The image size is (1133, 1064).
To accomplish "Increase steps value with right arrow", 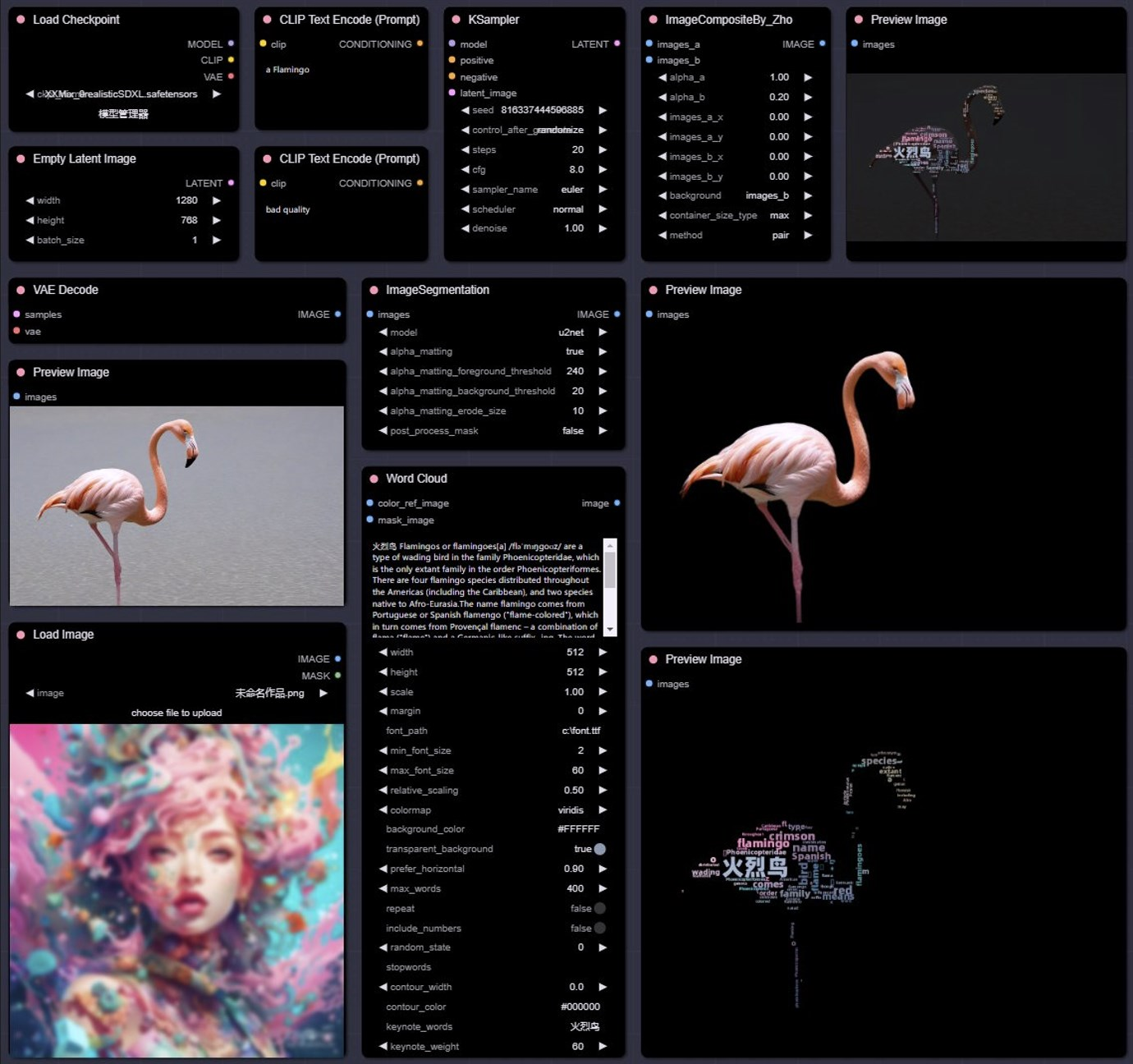I will click(x=603, y=149).
